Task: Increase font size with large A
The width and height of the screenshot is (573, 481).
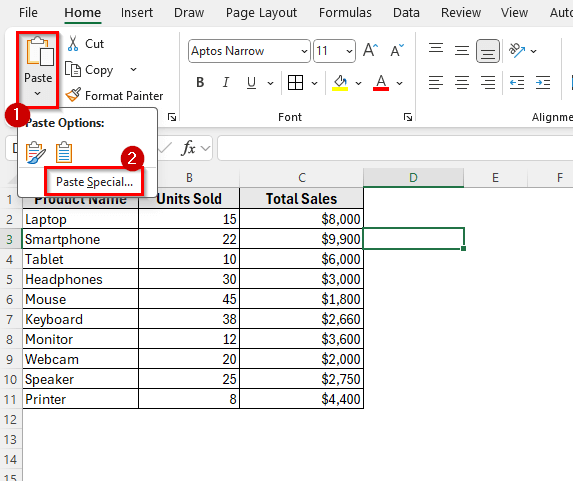Action: coord(370,50)
